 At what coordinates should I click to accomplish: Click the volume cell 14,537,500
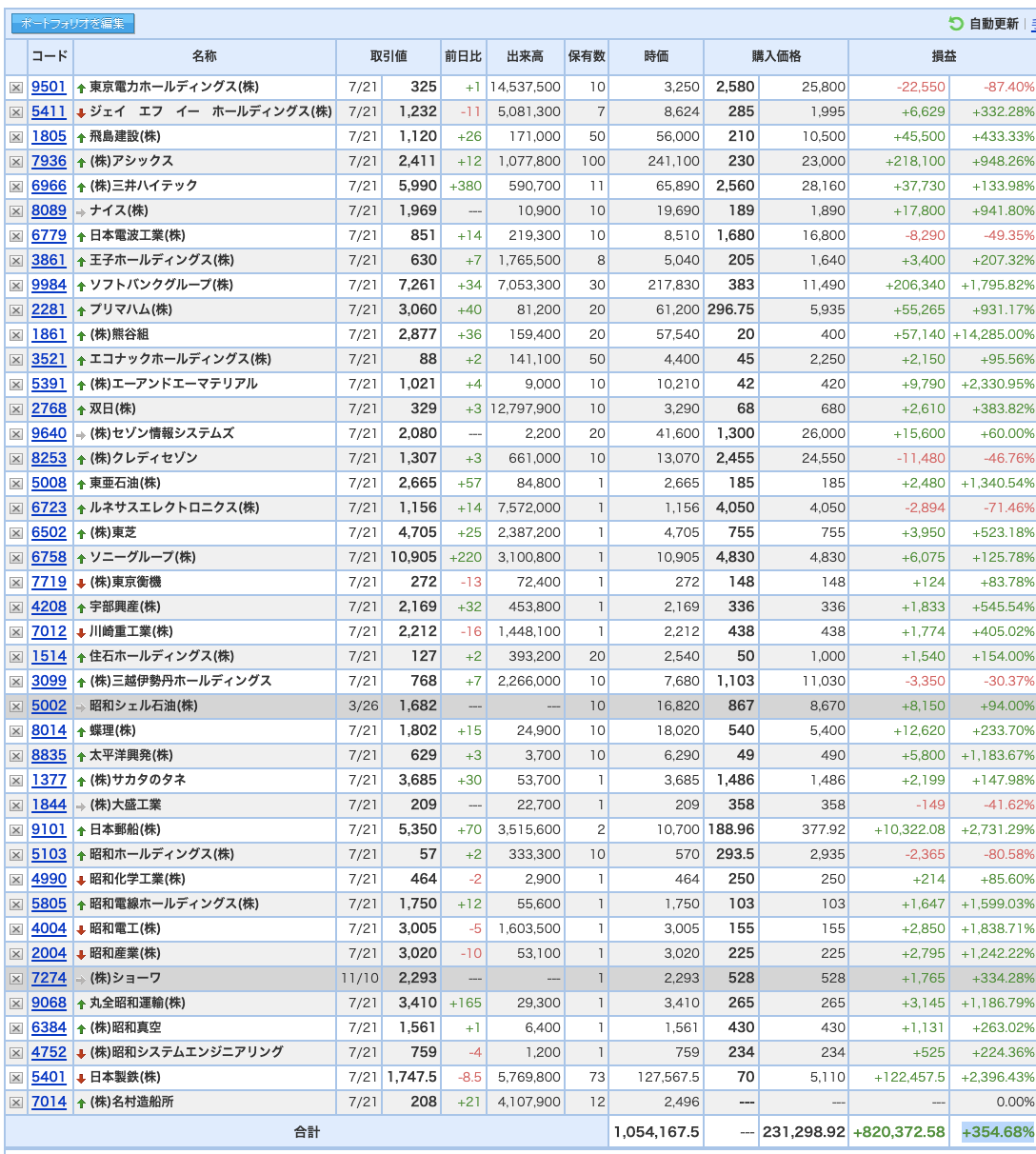pos(525,87)
